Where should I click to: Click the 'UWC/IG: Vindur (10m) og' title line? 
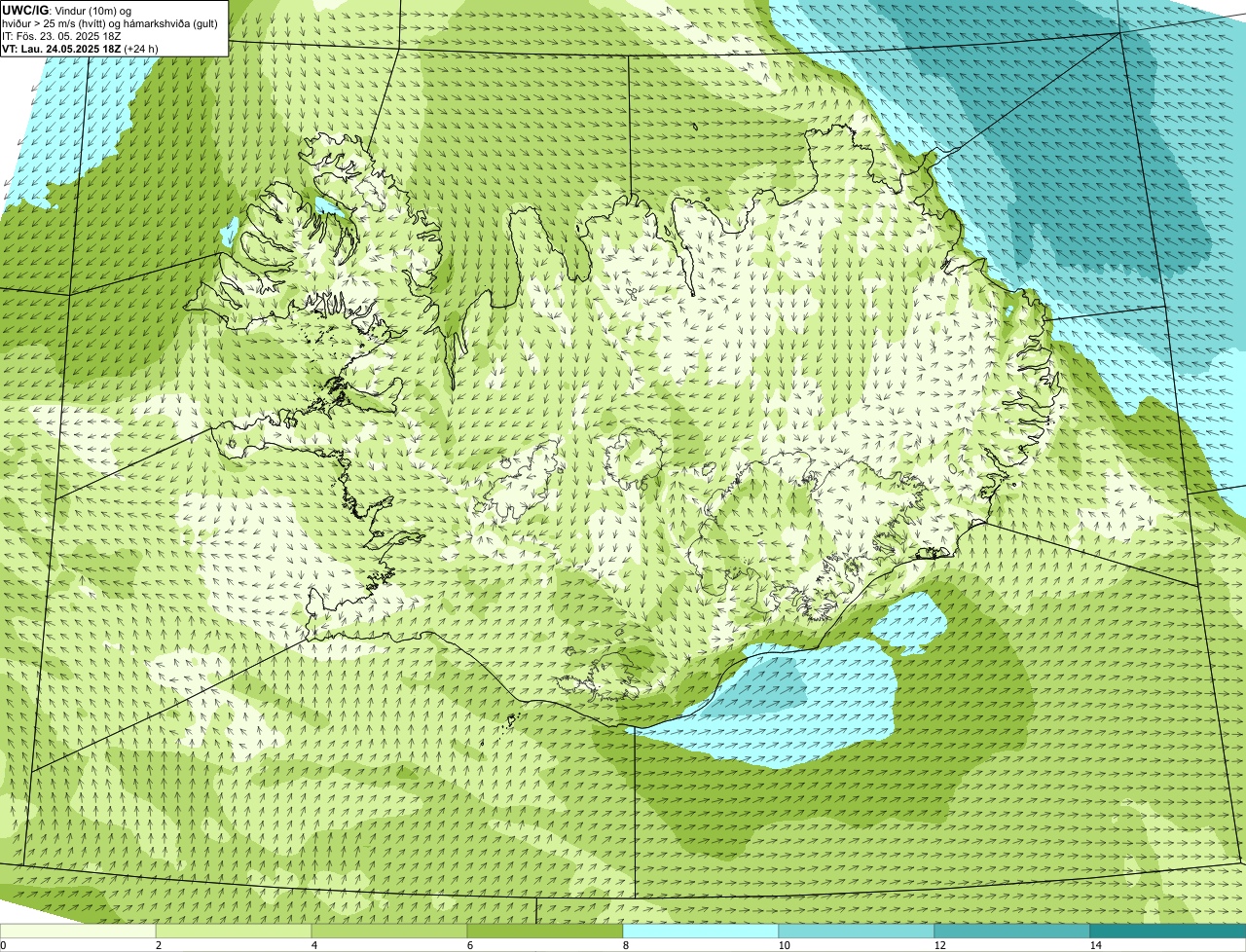[x=67, y=10]
